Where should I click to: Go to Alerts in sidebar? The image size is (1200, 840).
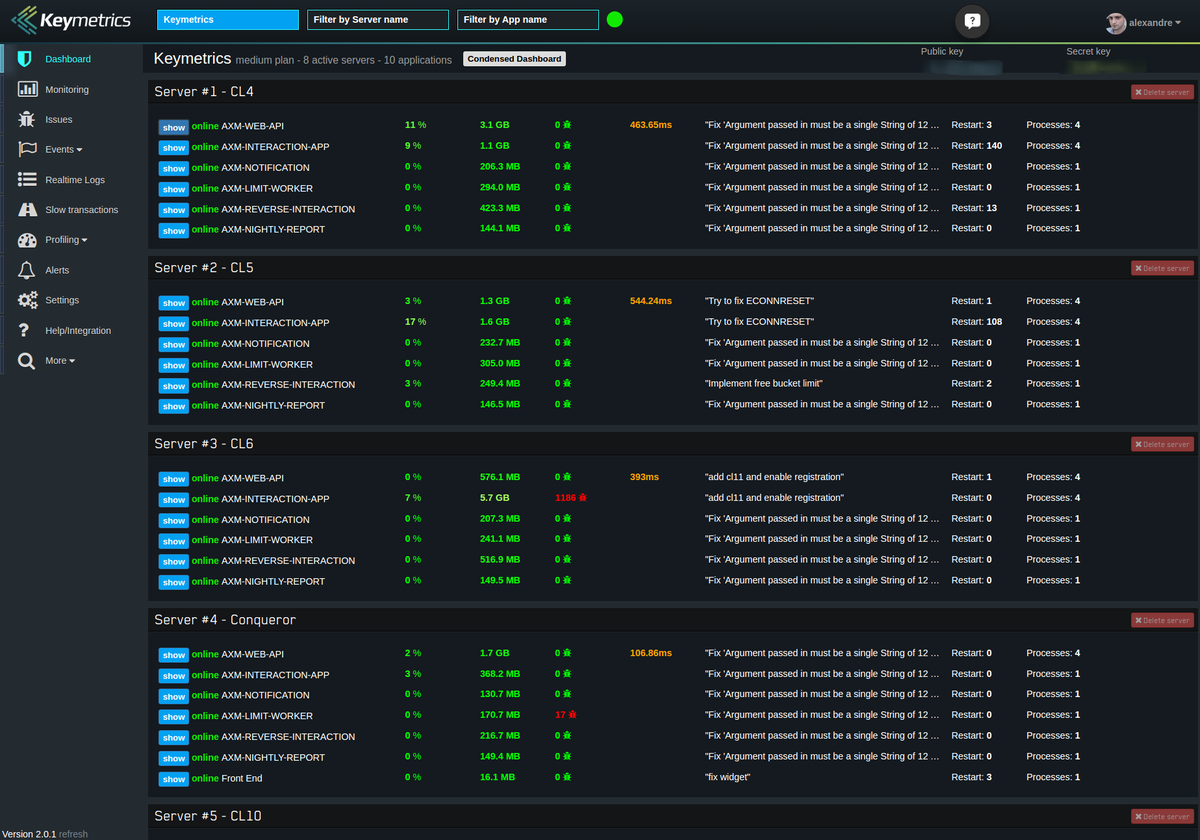57,270
